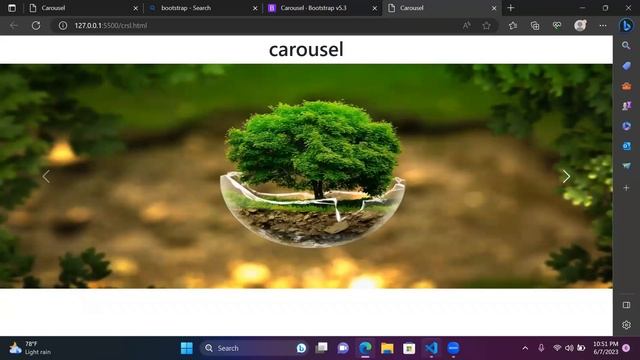The width and height of the screenshot is (640, 360).
Task: Click the carousel tree image
Action: [306, 176]
